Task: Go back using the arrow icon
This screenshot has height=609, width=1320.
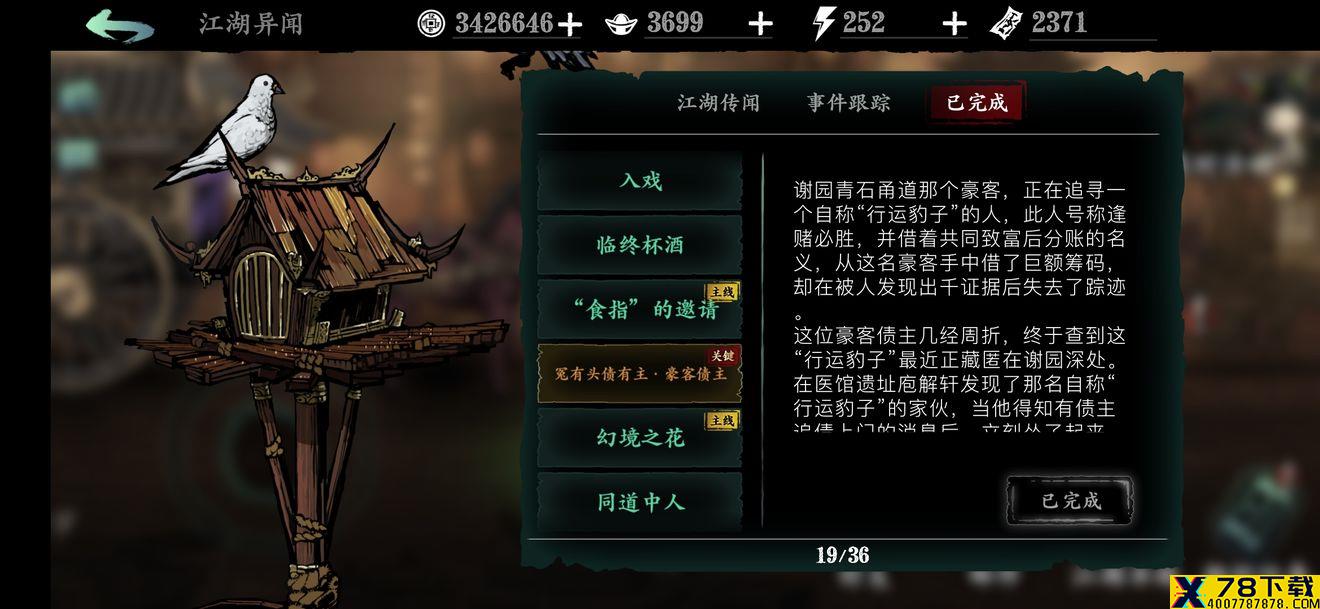Action: [120, 24]
